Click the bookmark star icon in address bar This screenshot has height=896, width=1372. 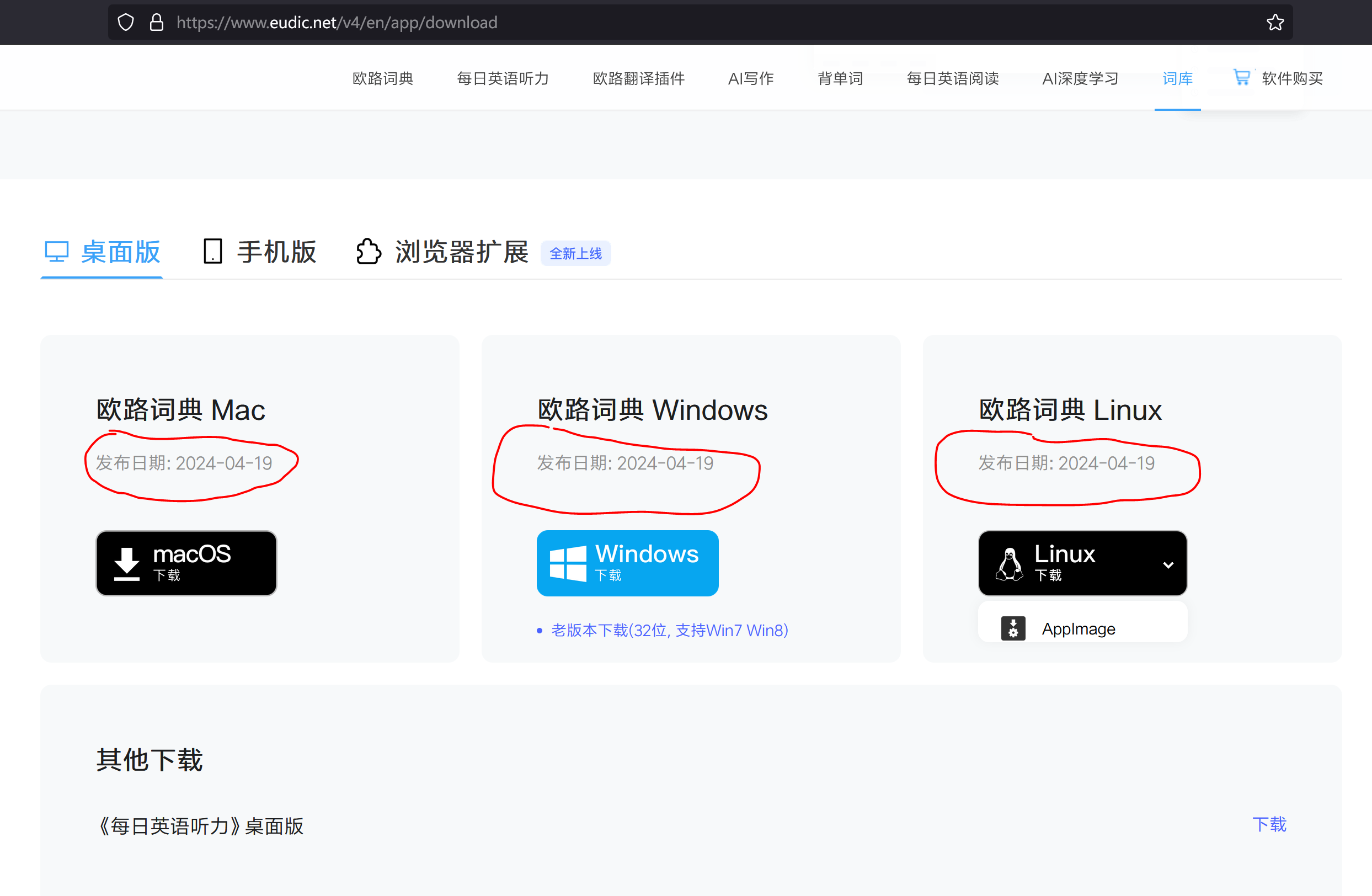pos(1274,23)
